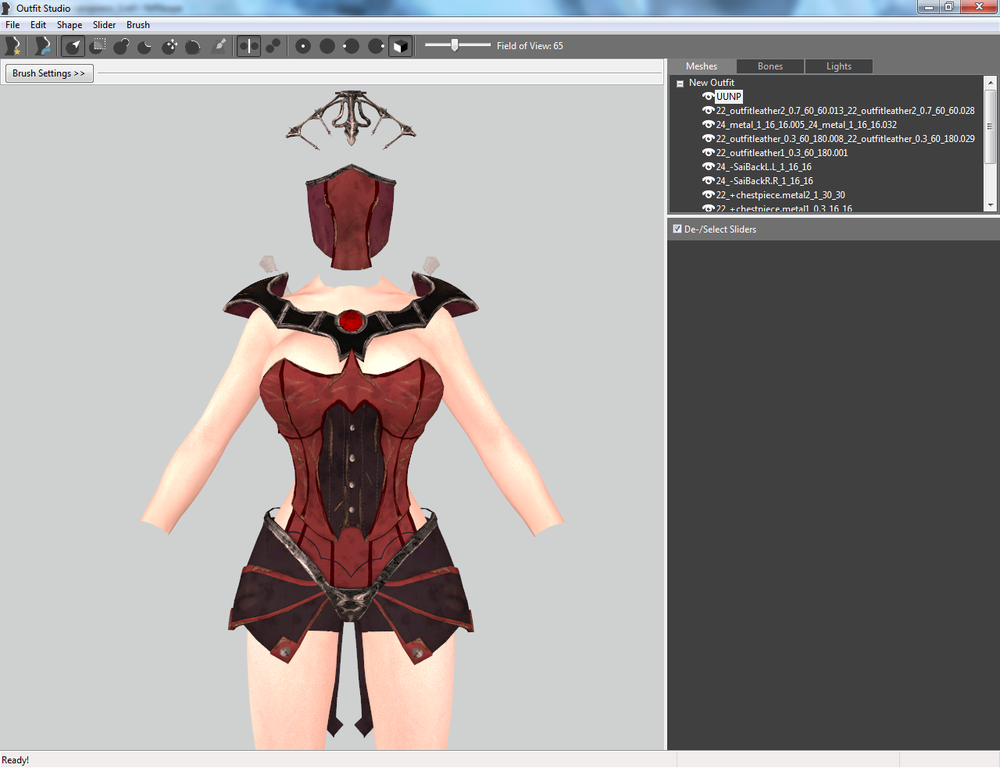Minimize the Outfit Studio window
1000x768 pixels.
coord(928,6)
